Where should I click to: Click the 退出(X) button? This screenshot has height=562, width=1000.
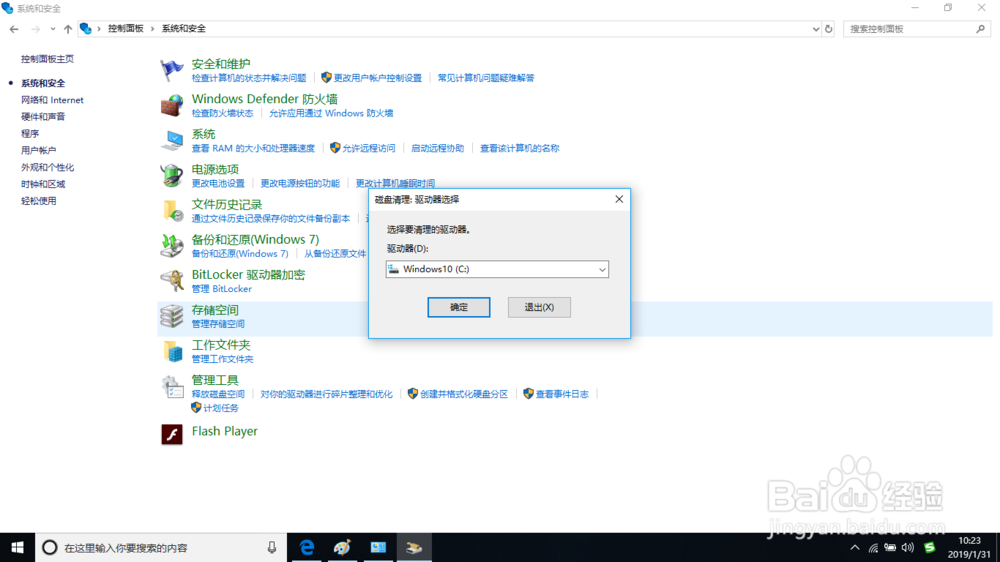539,307
